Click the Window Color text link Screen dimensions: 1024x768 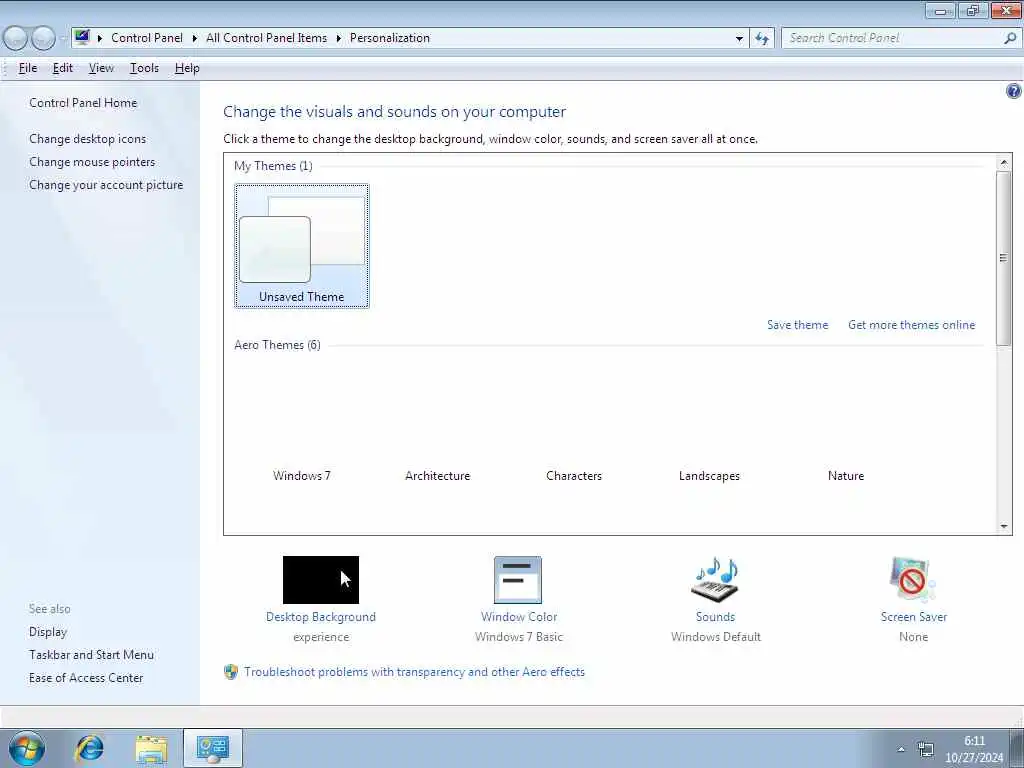click(x=519, y=617)
